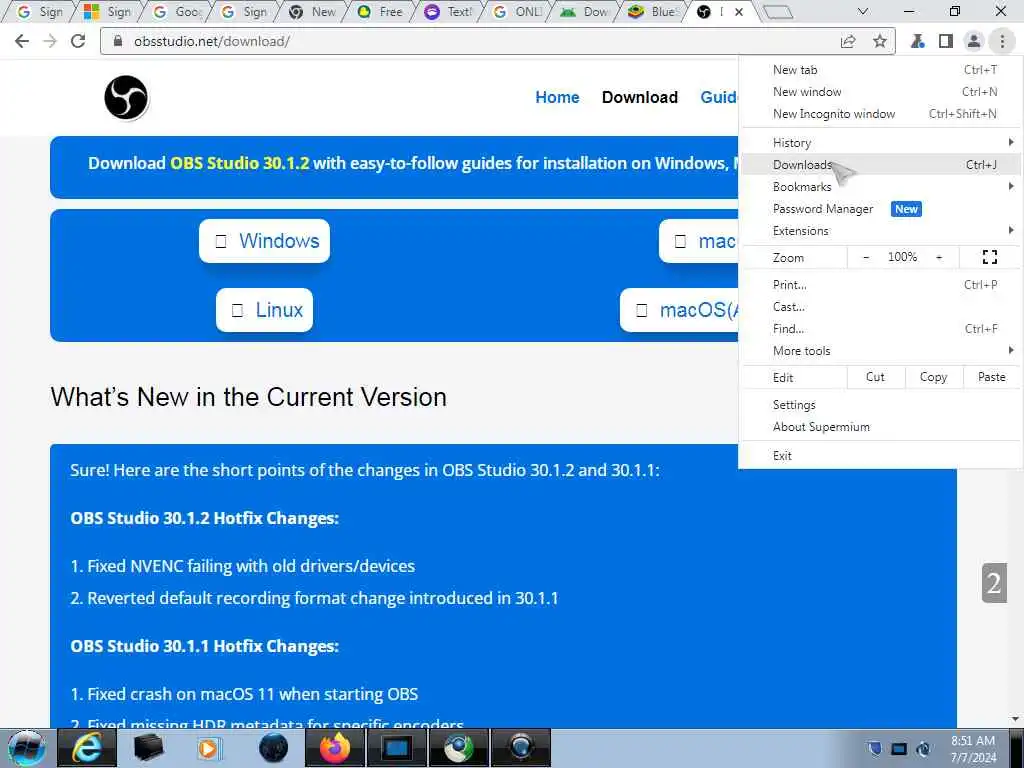Expand the History submenu arrow

point(1010,142)
